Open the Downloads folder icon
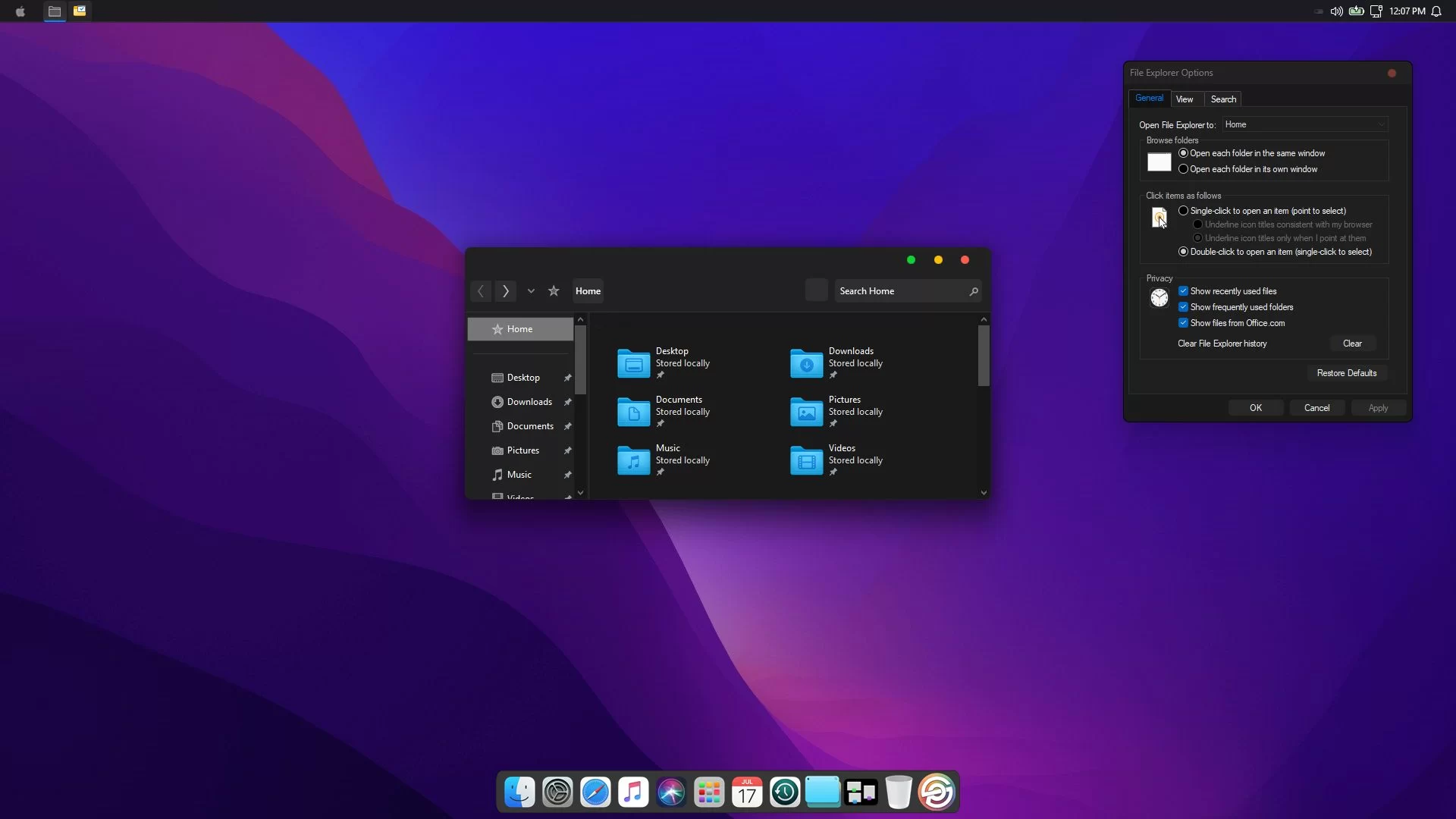Viewport: 1456px width, 819px height. 806,363
